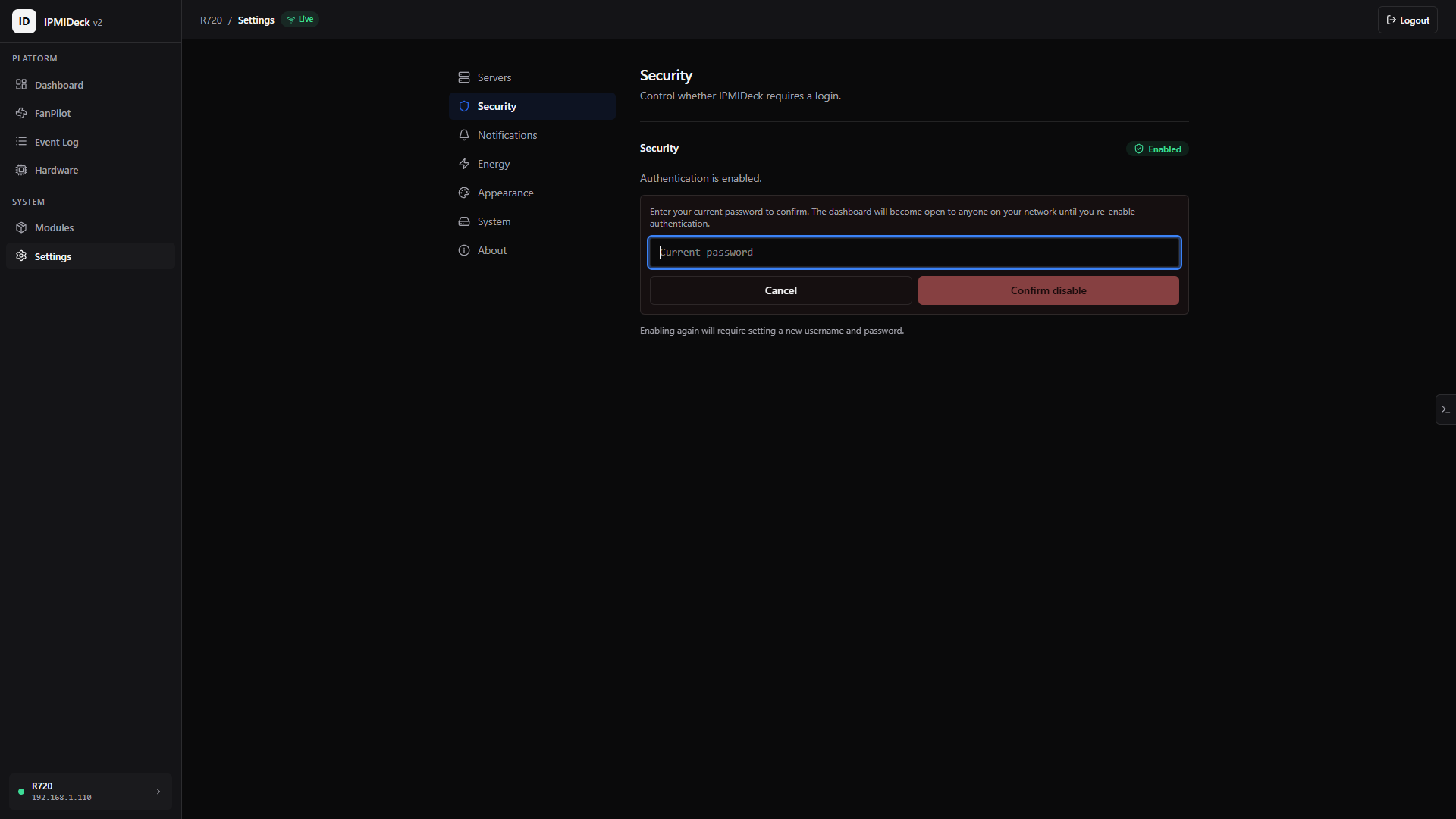Click the Security shield icon
Image resolution: width=1456 pixels, height=819 pixels.
464,106
